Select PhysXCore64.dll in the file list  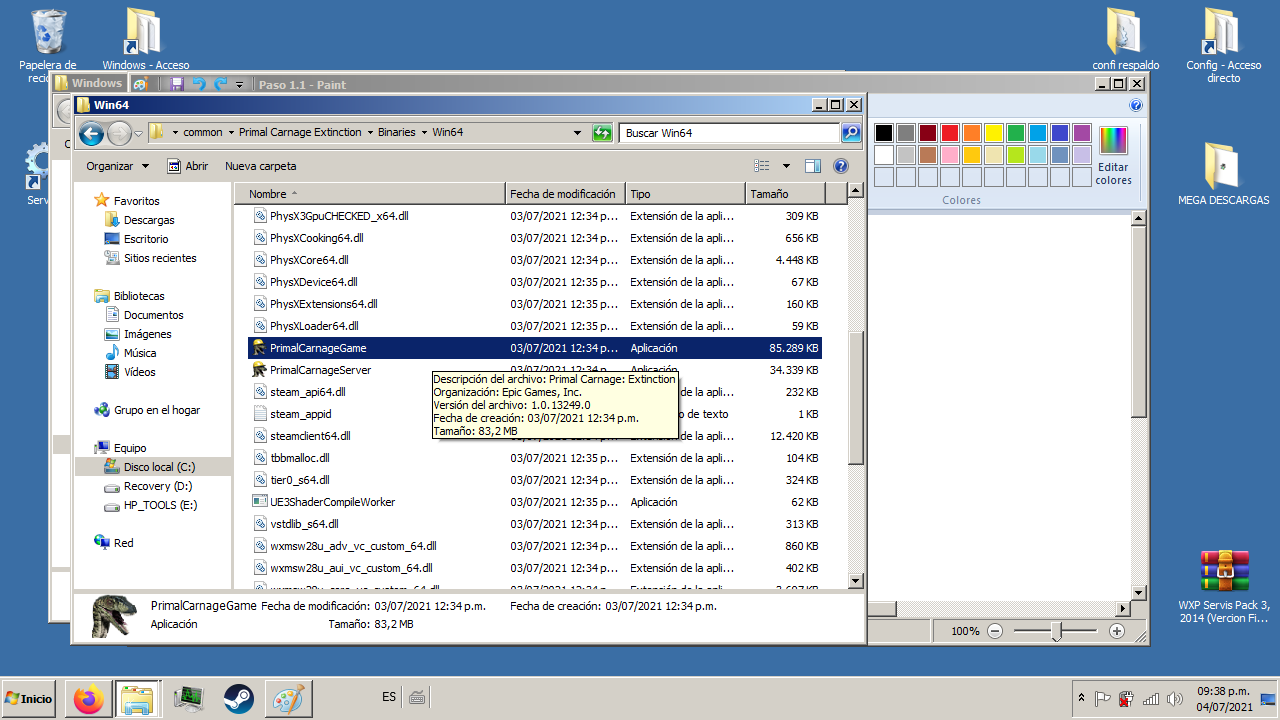(x=309, y=260)
